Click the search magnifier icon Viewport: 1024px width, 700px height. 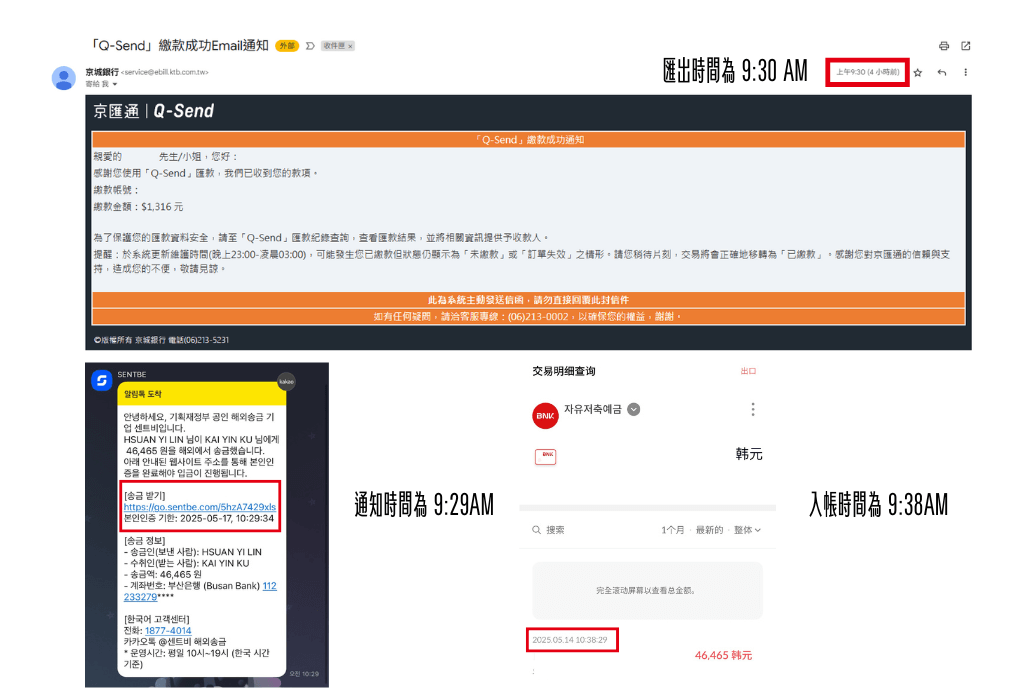point(536,530)
